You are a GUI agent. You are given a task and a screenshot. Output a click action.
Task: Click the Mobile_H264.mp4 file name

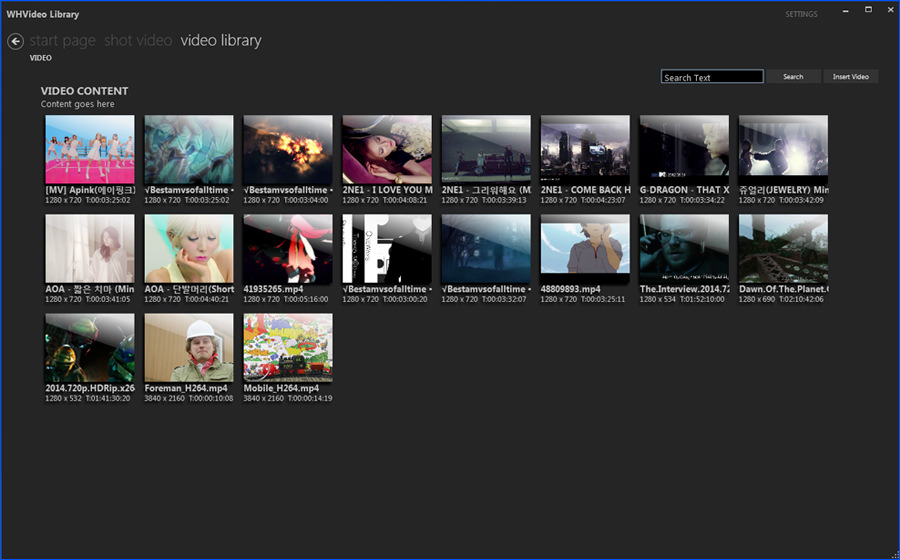[x=281, y=388]
